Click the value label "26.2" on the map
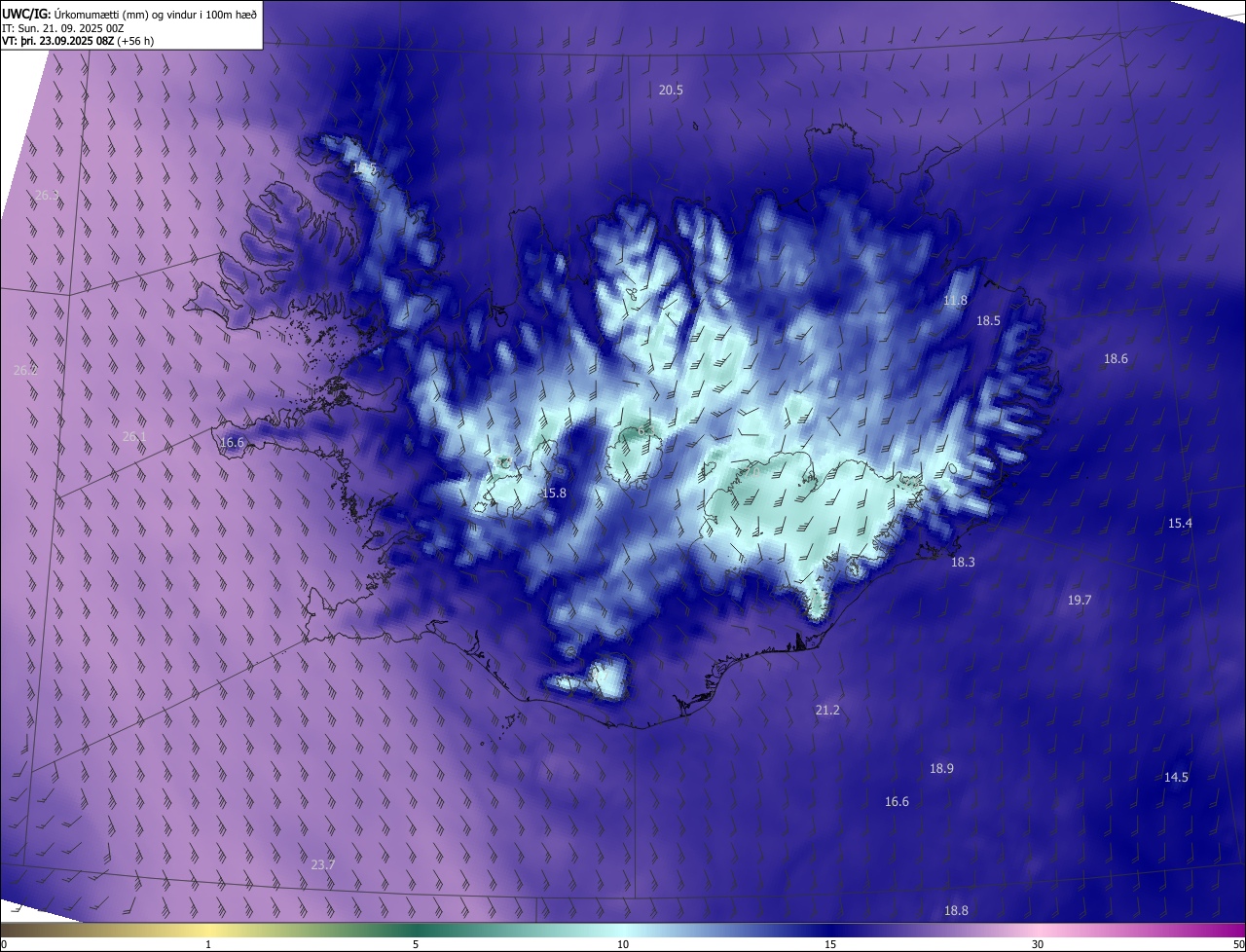The image size is (1246, 952). [x=25, y=371]
